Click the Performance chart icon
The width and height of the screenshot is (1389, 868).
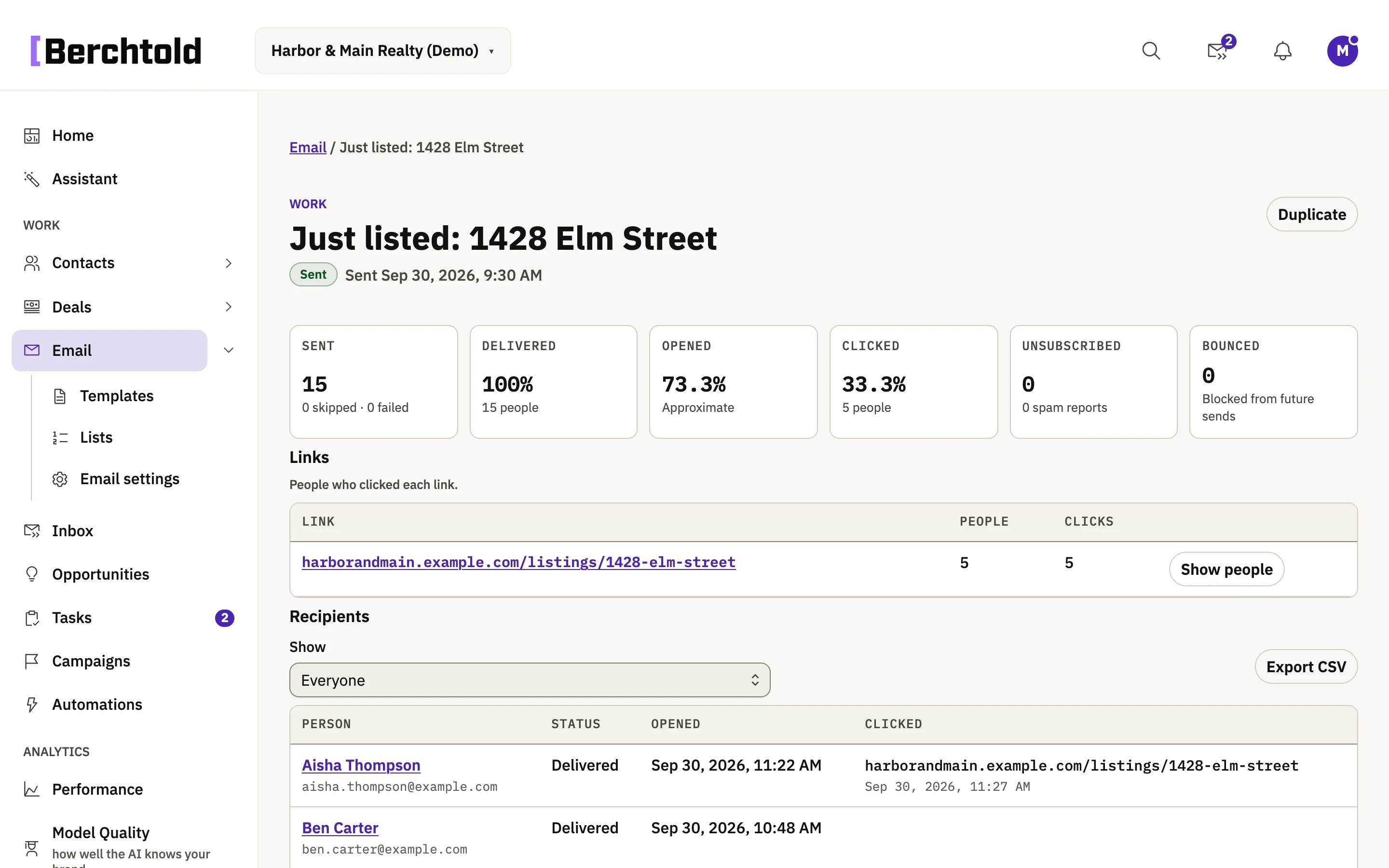pyautogui.click(x=31, y=789)
